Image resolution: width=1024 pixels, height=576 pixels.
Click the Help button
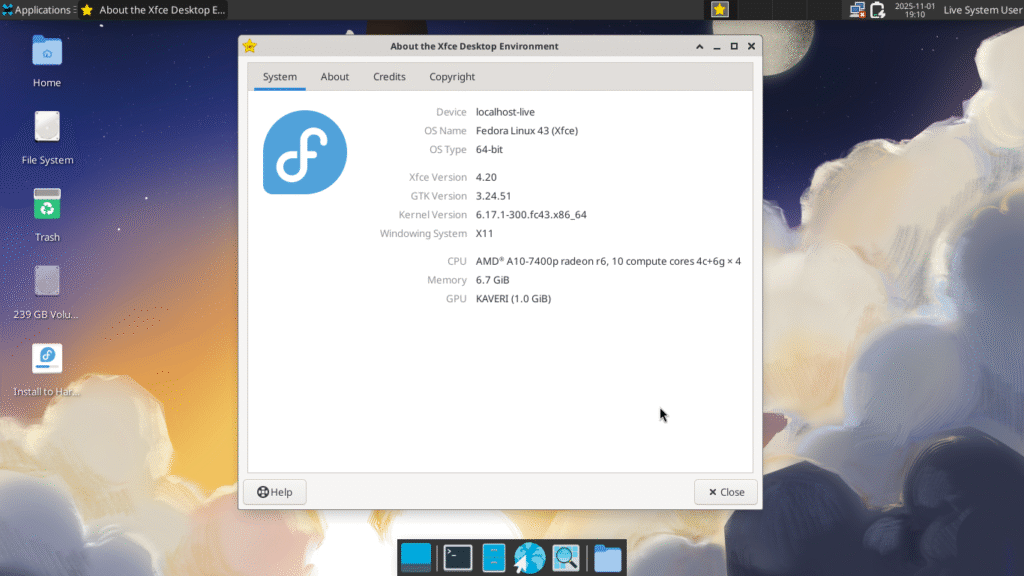[x=275, y=492]
